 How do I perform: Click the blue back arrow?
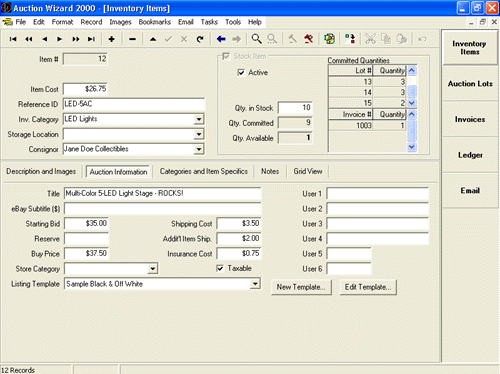[x=221, y=39]
